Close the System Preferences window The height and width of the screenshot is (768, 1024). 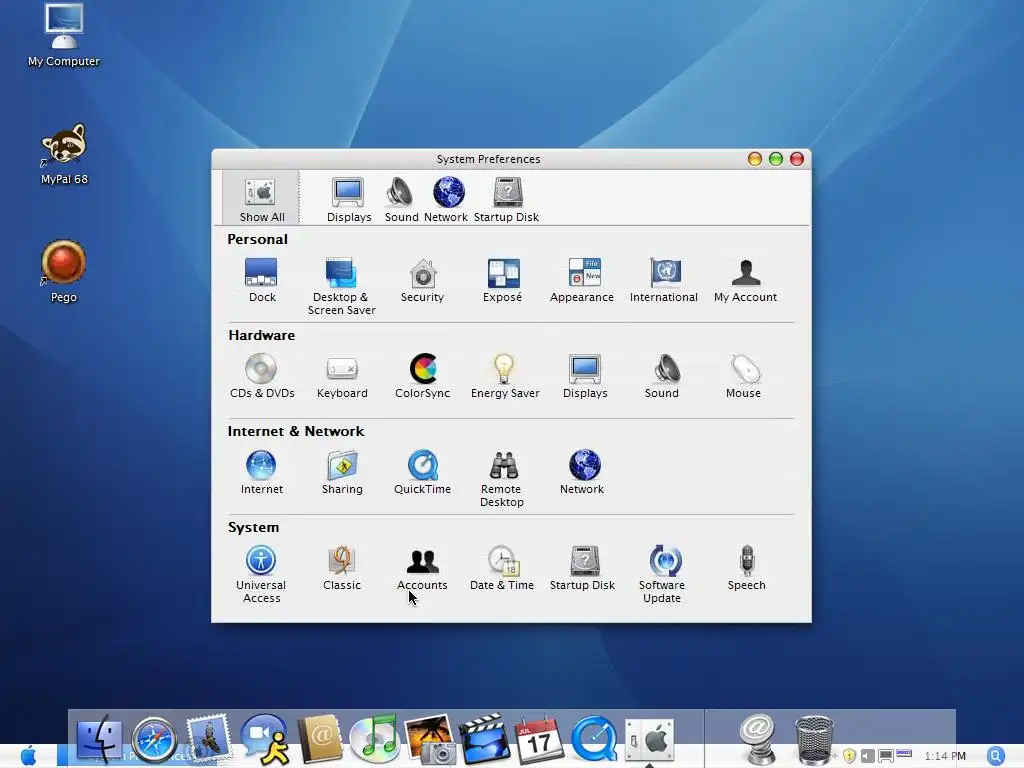point(797,159)
